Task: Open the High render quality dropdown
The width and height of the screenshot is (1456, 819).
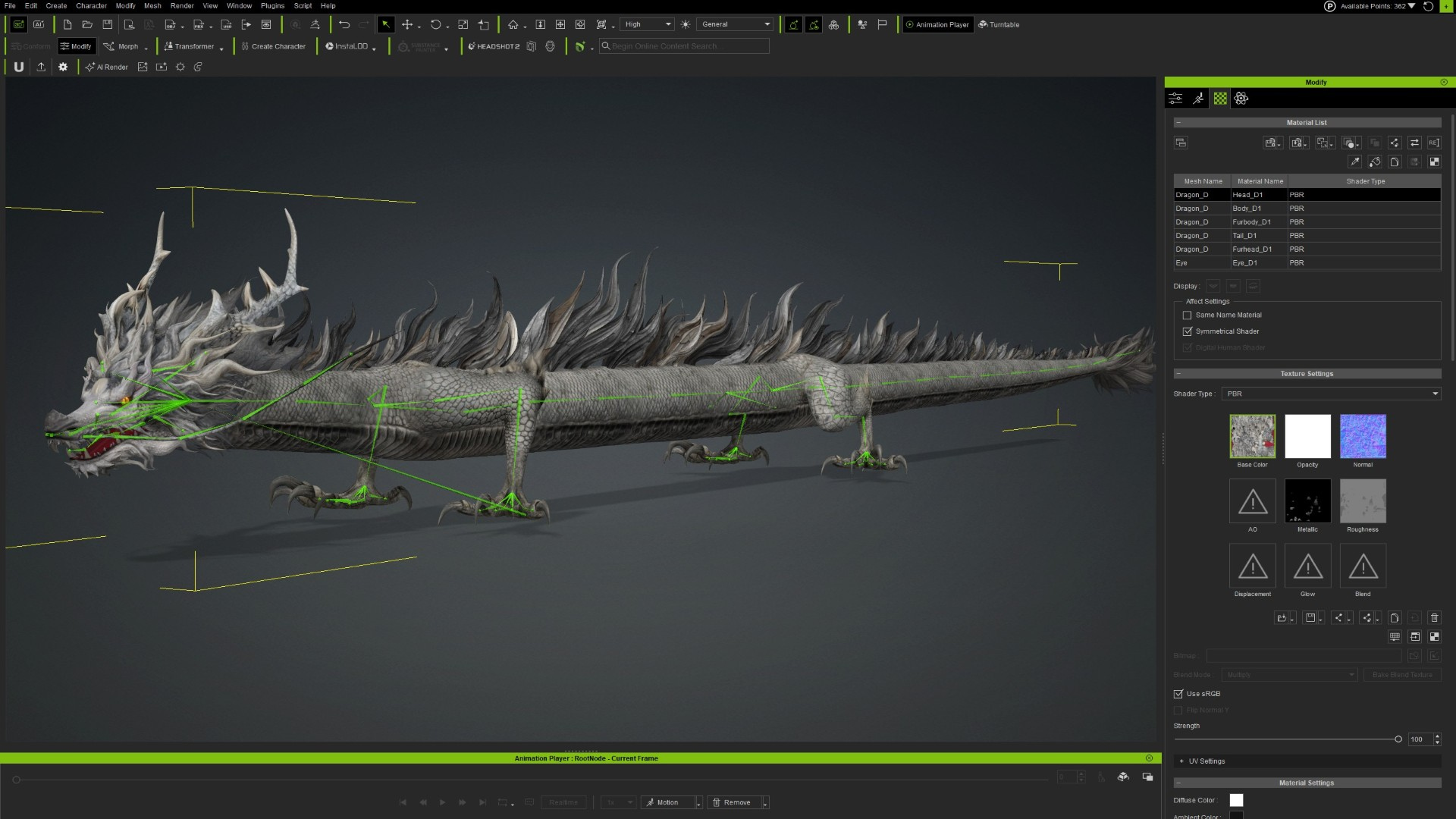Action: coord(647,24)
